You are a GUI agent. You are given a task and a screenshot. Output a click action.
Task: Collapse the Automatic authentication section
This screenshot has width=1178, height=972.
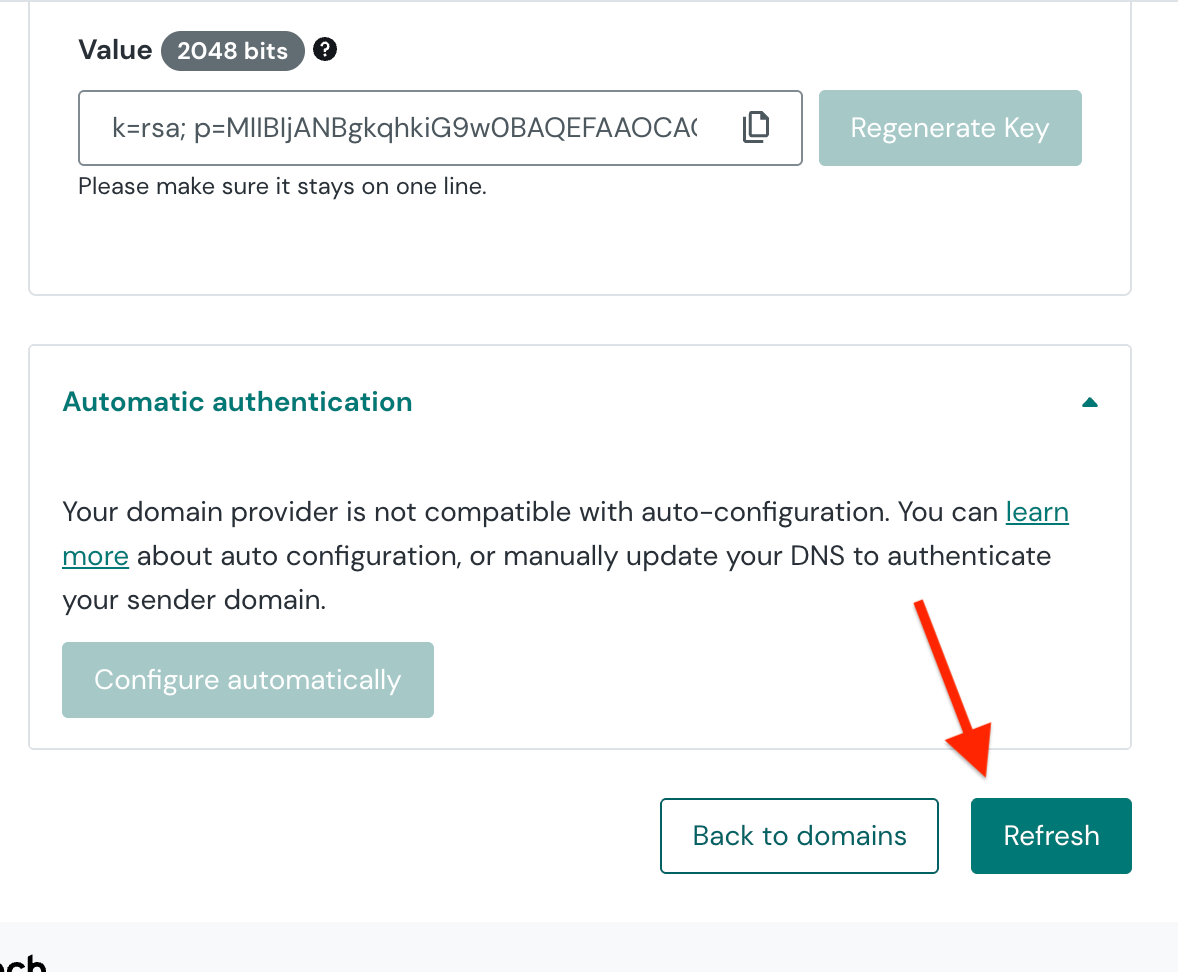point(1089,403)
